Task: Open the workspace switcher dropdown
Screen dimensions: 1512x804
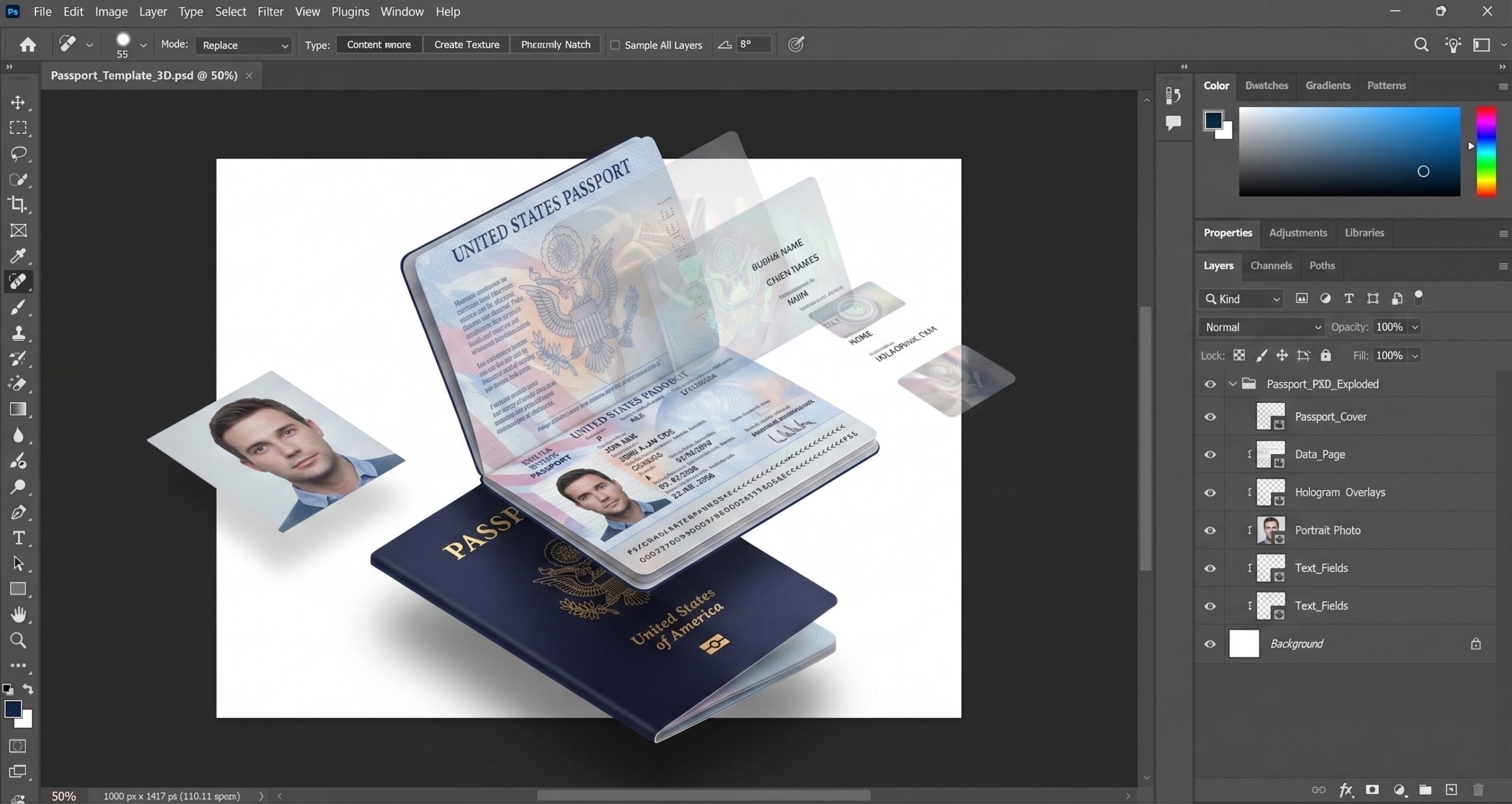Action: point(1486,45)
